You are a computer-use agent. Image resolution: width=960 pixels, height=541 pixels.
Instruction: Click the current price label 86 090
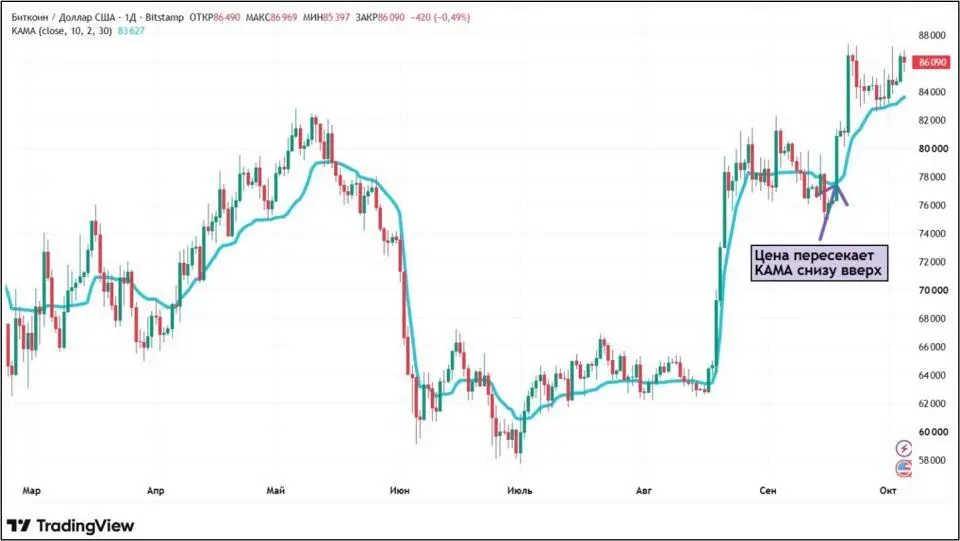tap(932, 62)
